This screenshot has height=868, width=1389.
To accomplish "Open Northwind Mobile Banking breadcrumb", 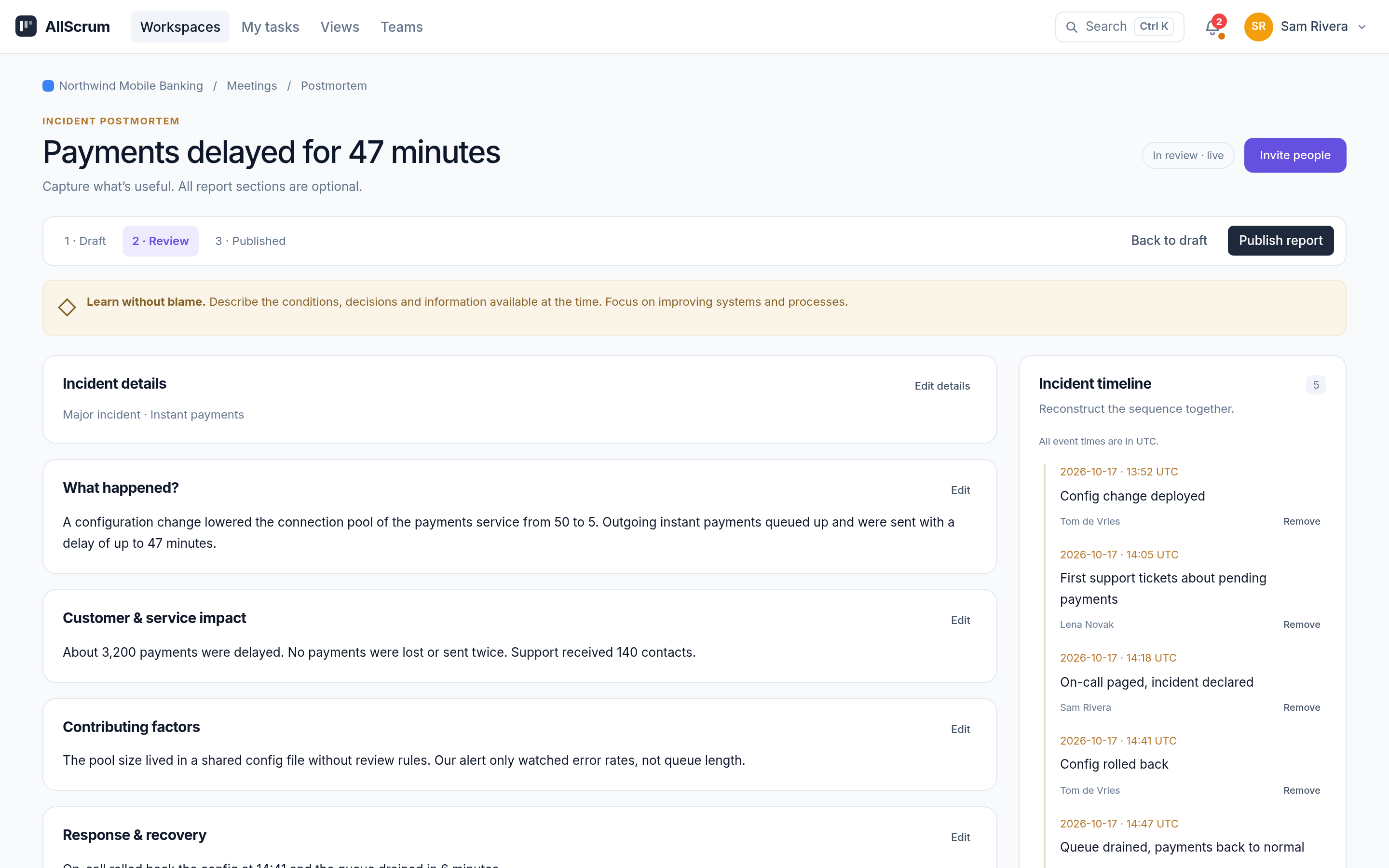I will click(x=131, y=86).
